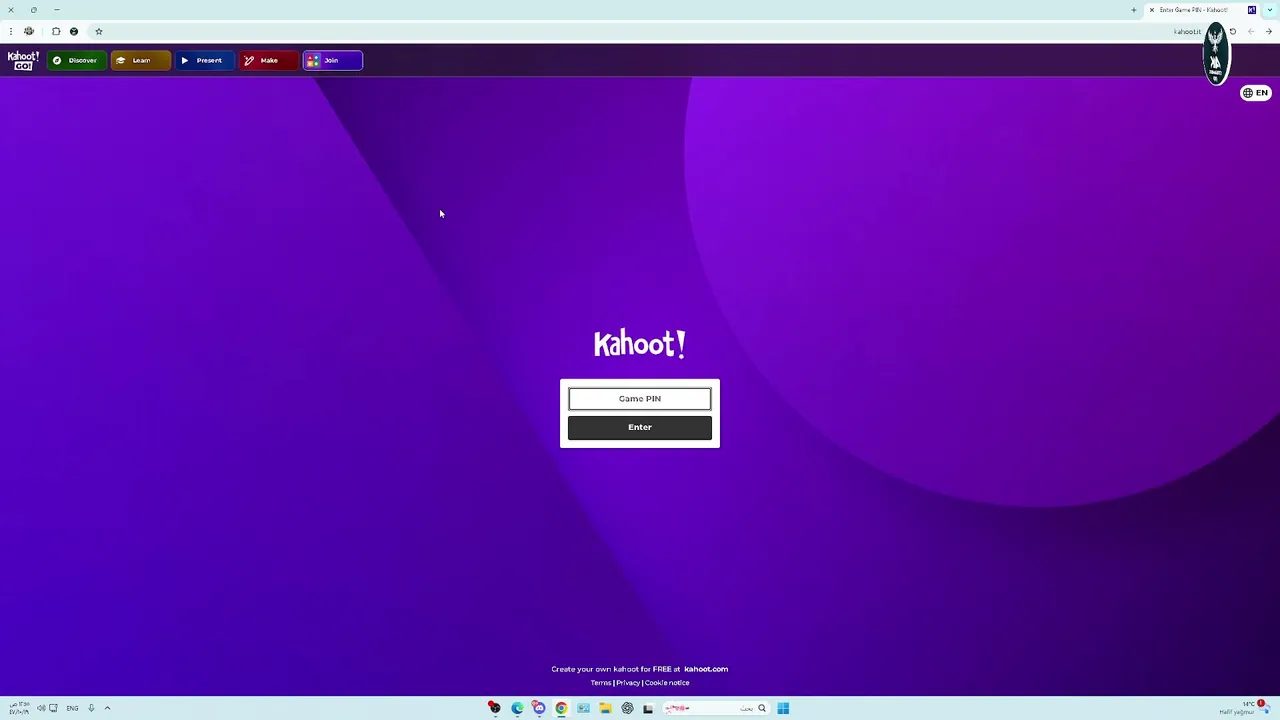The height and width of the screenshot is (720, 1280).
Task: Click the browser profile avatar icon
Action: click(x=29, y=31)
